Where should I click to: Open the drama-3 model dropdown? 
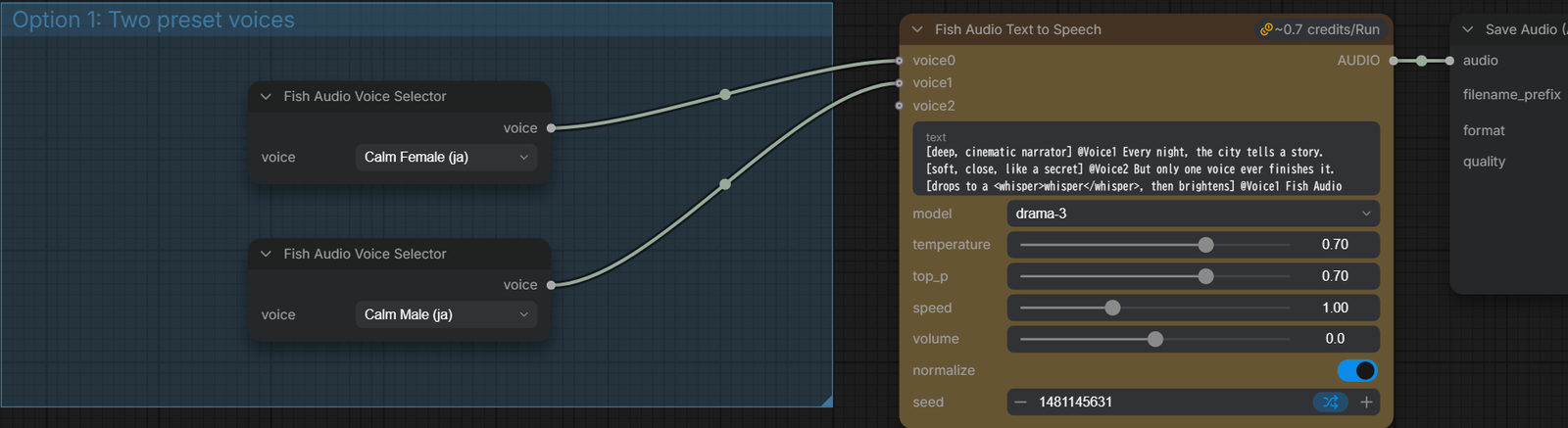point(1193,214)
